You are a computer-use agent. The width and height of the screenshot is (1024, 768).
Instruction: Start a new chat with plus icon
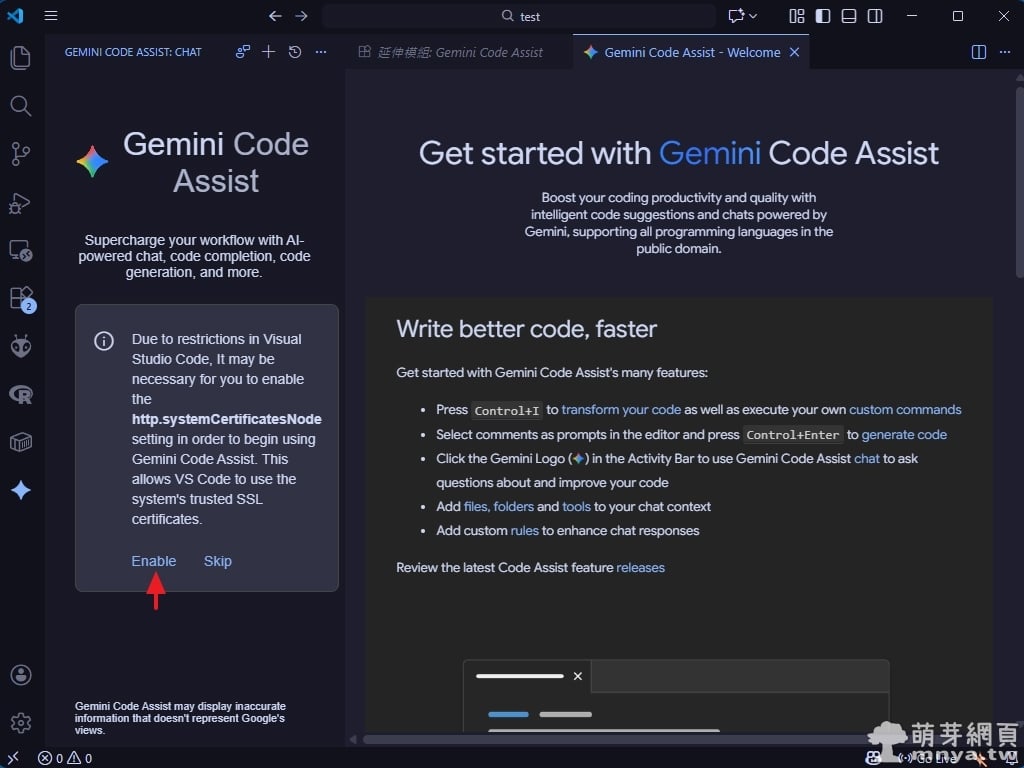(x=268, y=52)
